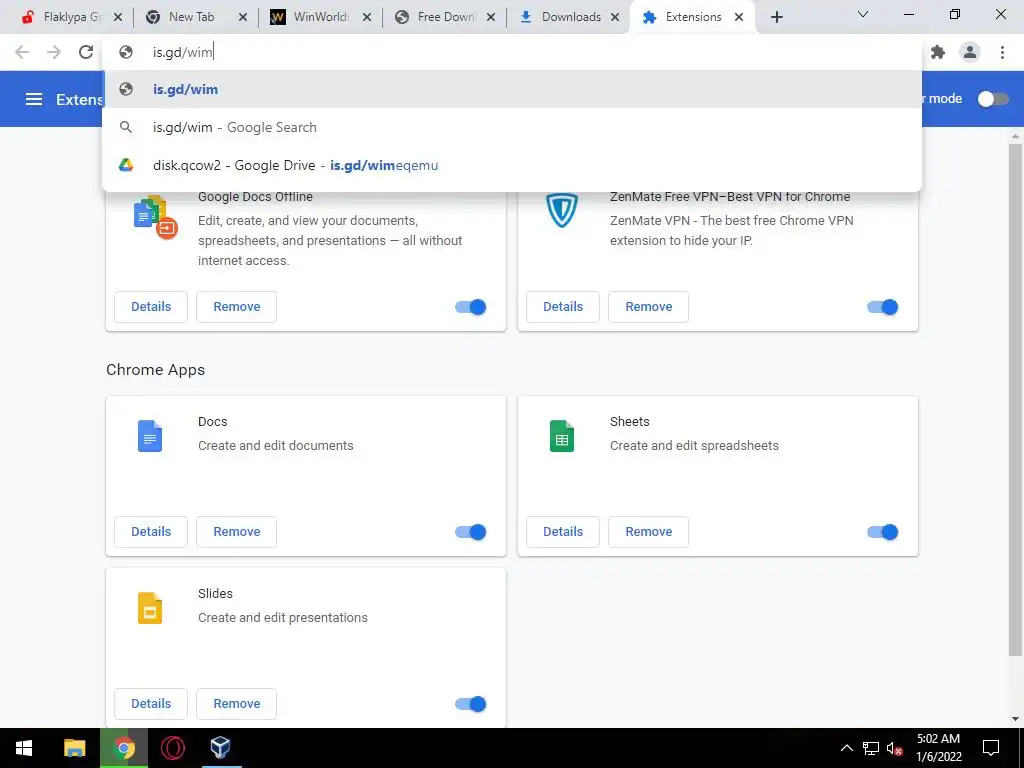Click the ZenMate VPN shield icon
This screenshot has height=768, width=1024.
pos(562,210)
